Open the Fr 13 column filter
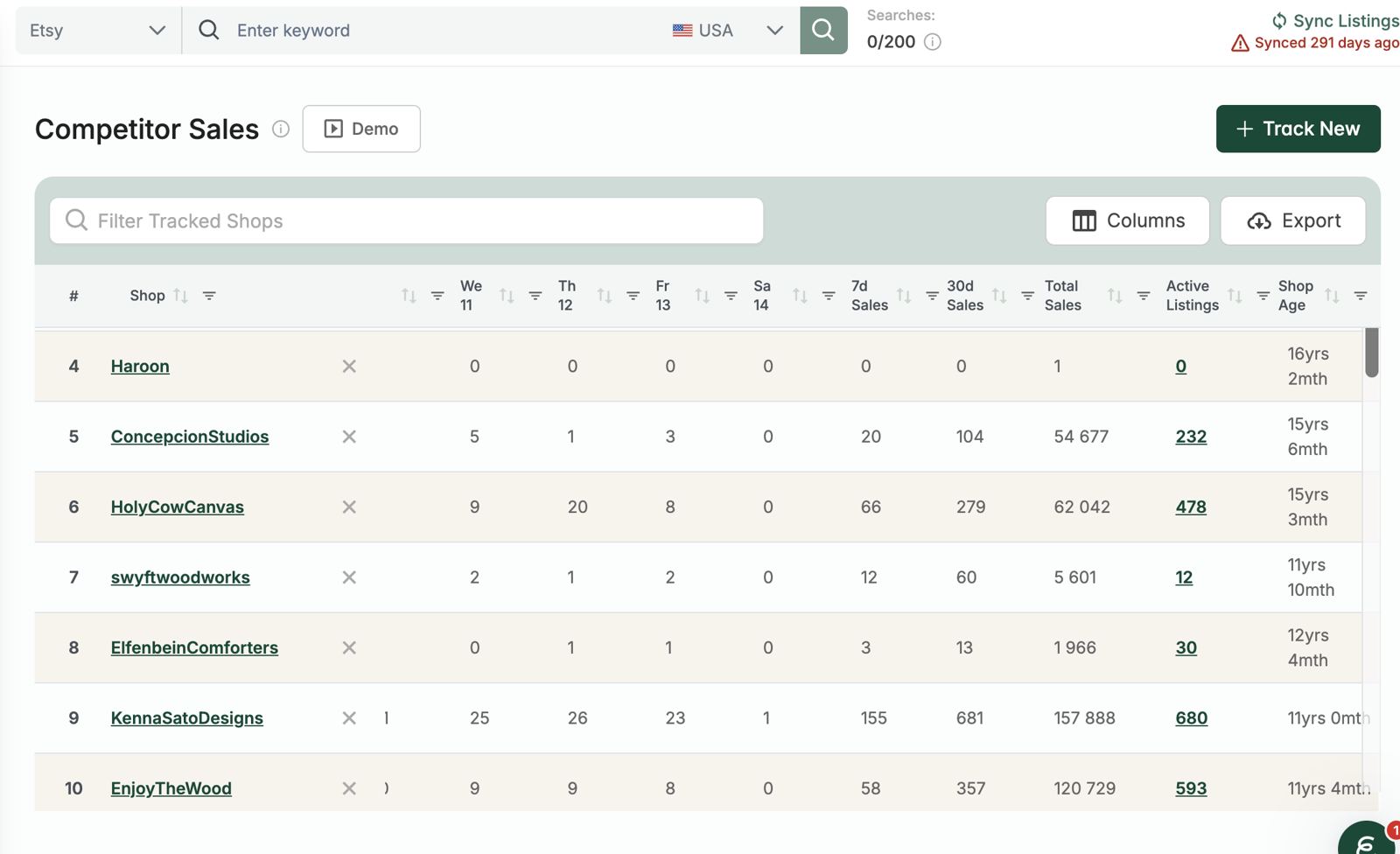1400x854 pixels. [731, 296]
